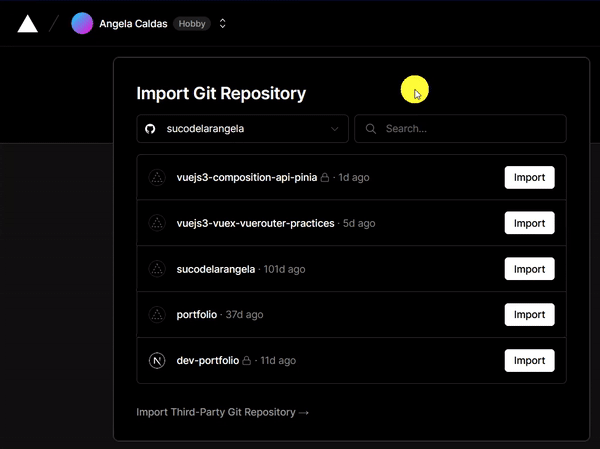600x449 pixels.
Task: Click the magnifier icon in search box
Action: (x=370, y=129)
